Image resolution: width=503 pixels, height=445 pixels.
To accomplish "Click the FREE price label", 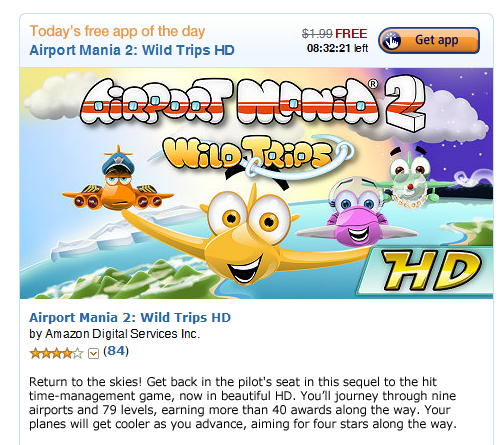I will pyautogui.click(x=351, y=34).
